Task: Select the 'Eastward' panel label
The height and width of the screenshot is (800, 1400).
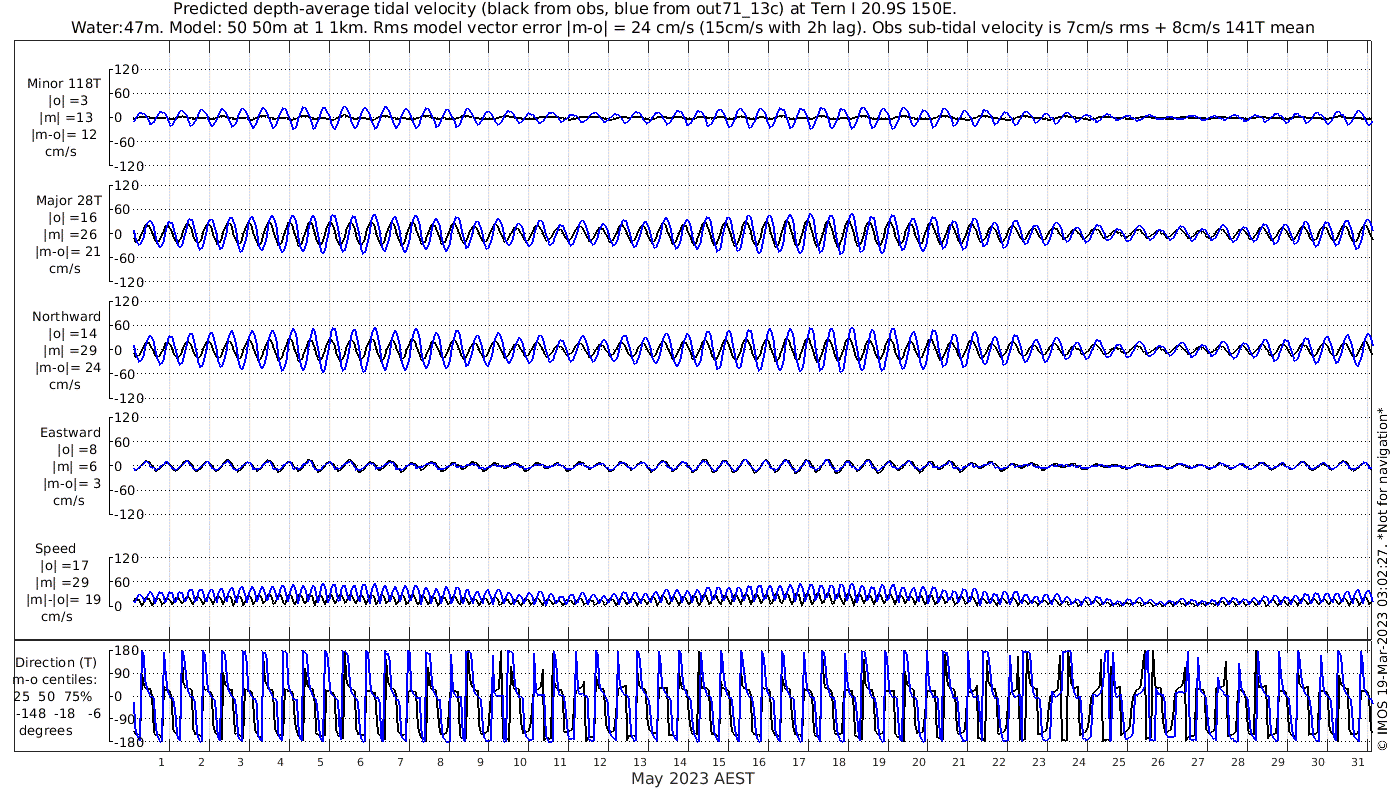Action: (x=70, y=433)
